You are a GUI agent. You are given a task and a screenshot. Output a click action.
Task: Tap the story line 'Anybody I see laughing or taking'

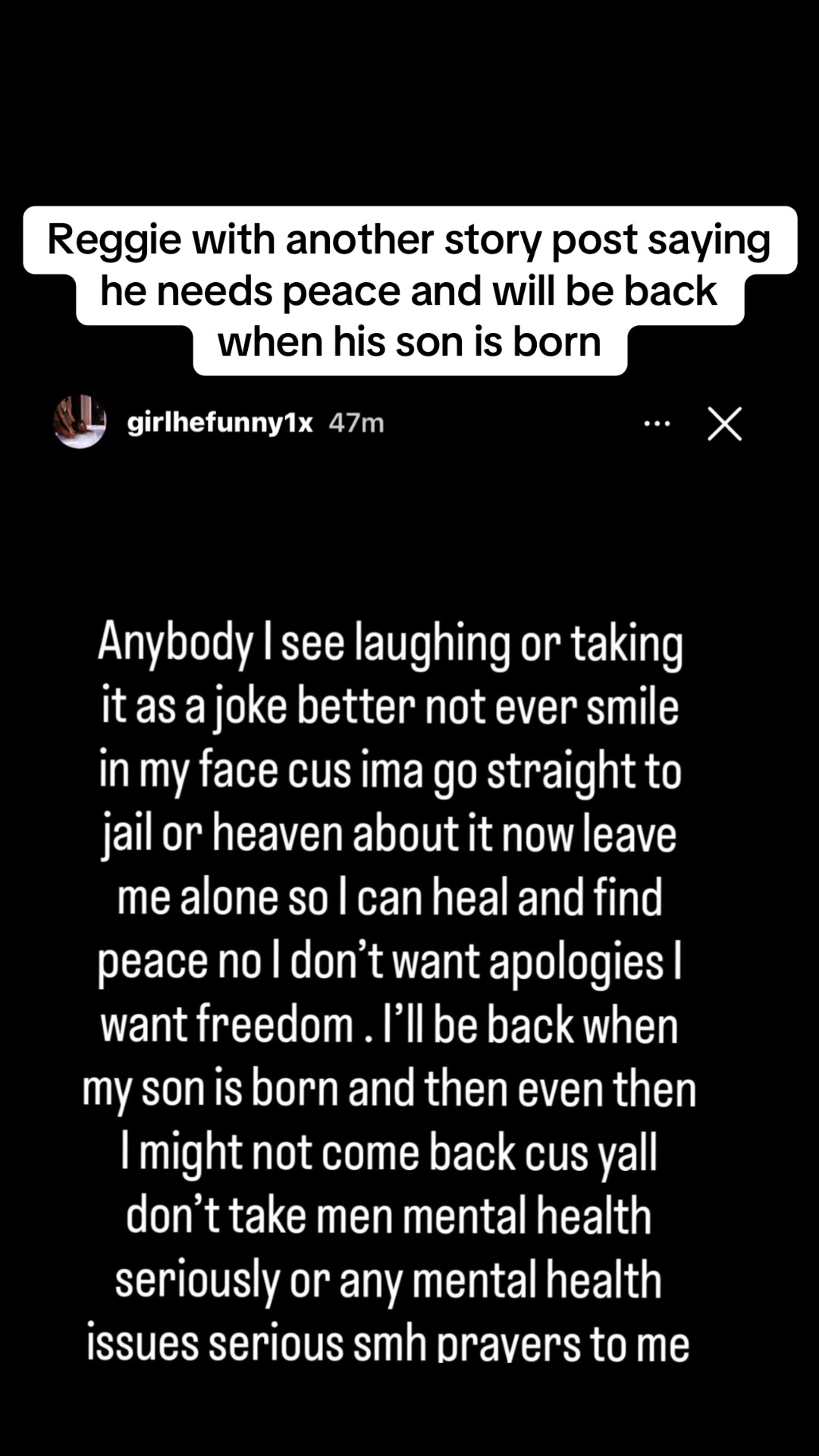point(390,645)
